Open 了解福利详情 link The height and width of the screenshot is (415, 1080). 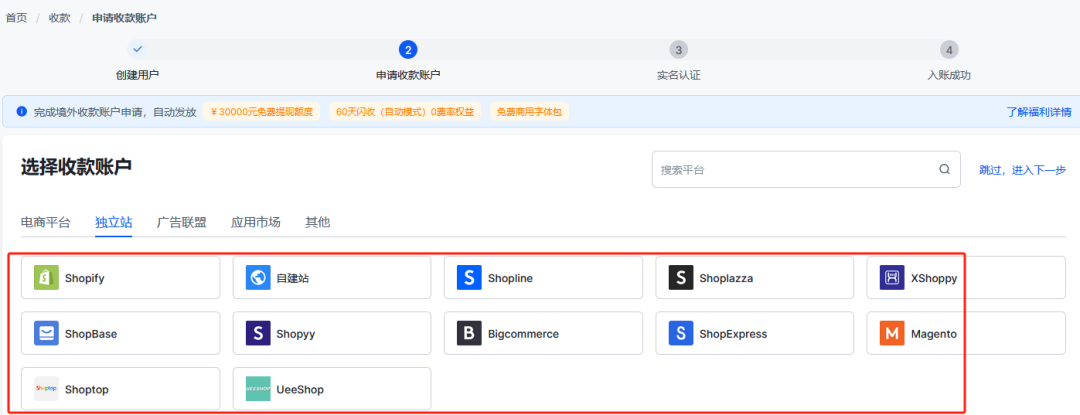coord(1039,112)
